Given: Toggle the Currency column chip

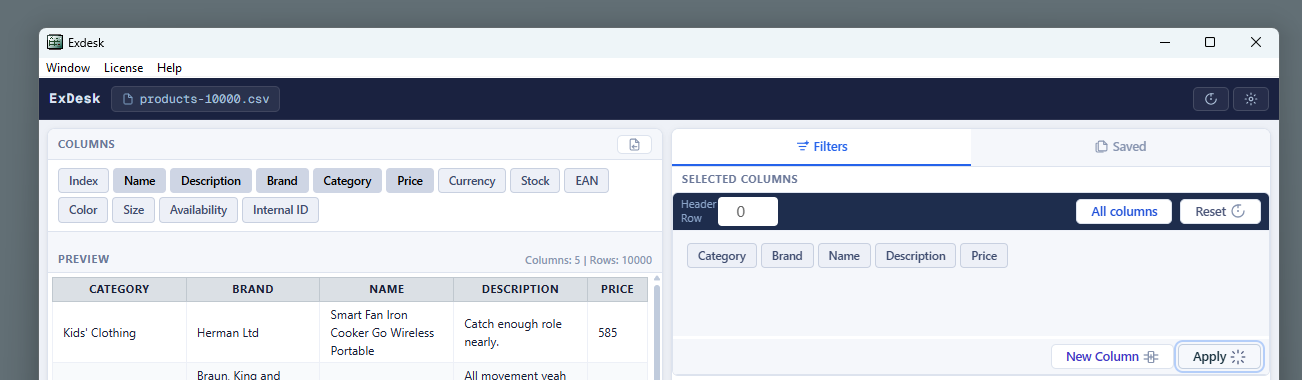Looking at the screenshot, I should point(472,181).
